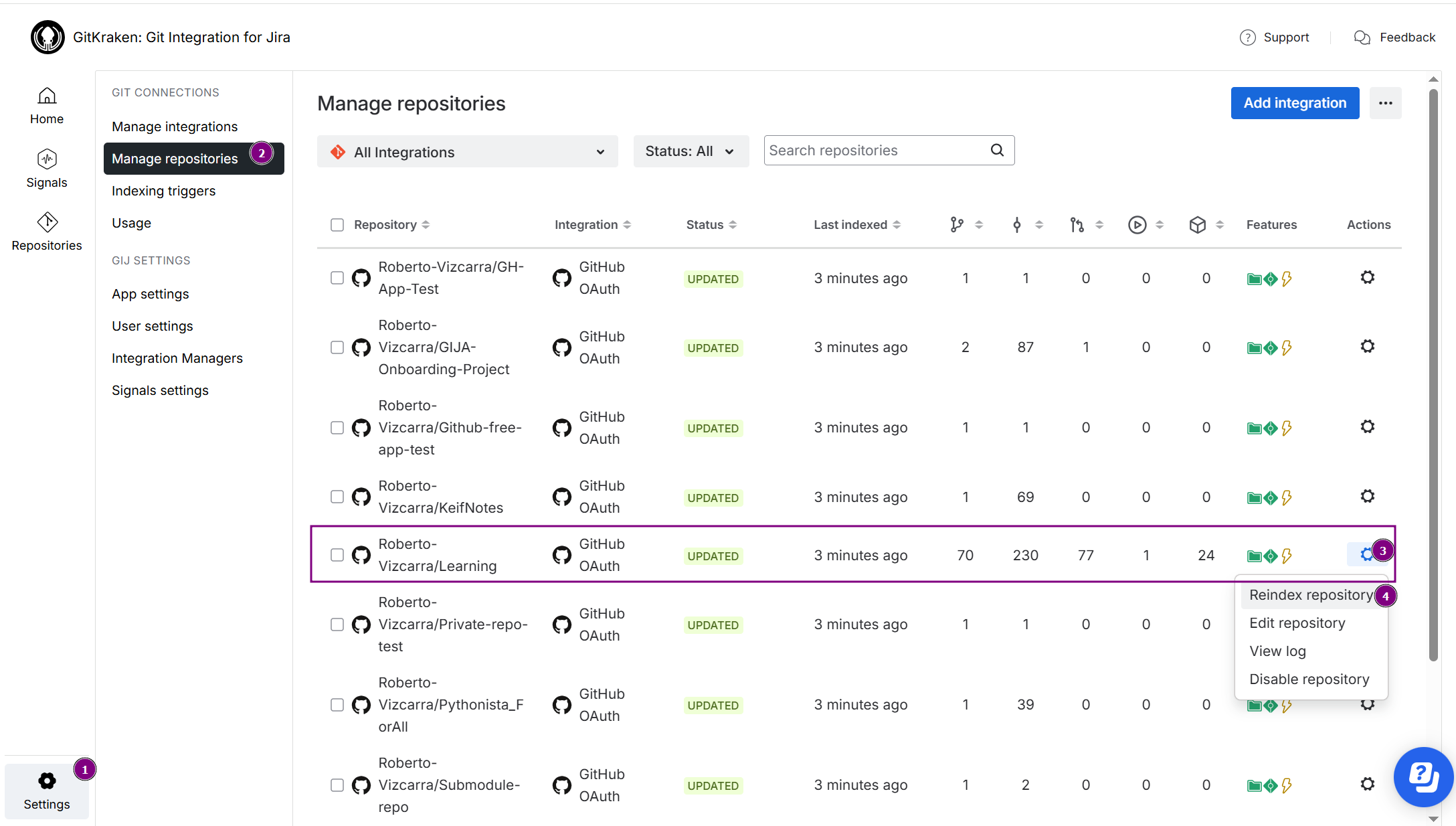
Task: Open the help chat bubble in bottom right
Action: [x=1423, y=777]
